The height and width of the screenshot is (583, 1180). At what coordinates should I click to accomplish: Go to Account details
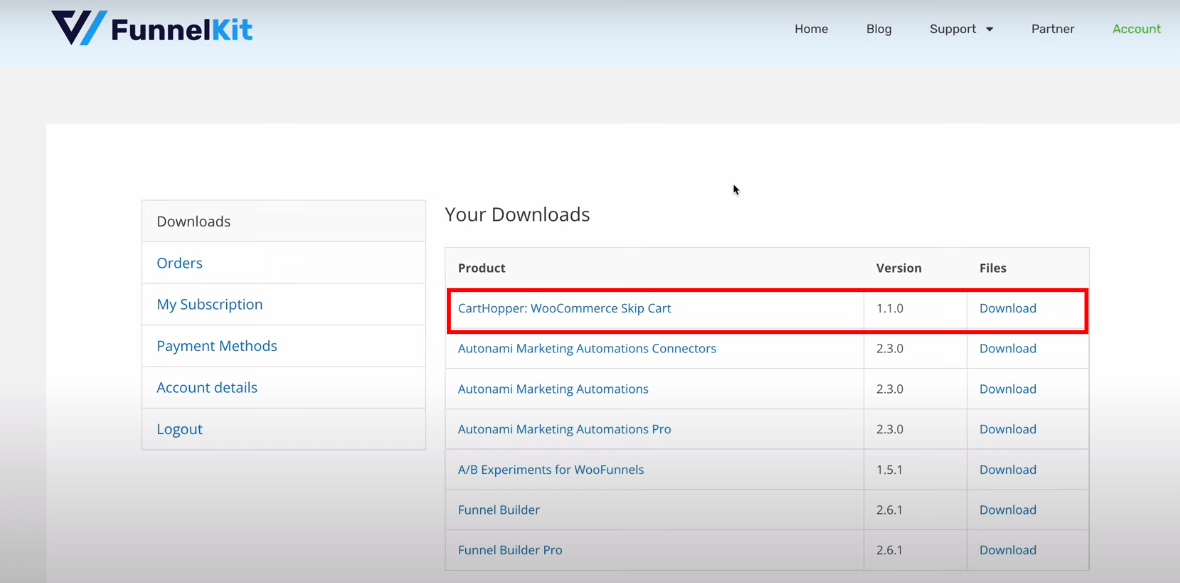[x=206, y=387]
